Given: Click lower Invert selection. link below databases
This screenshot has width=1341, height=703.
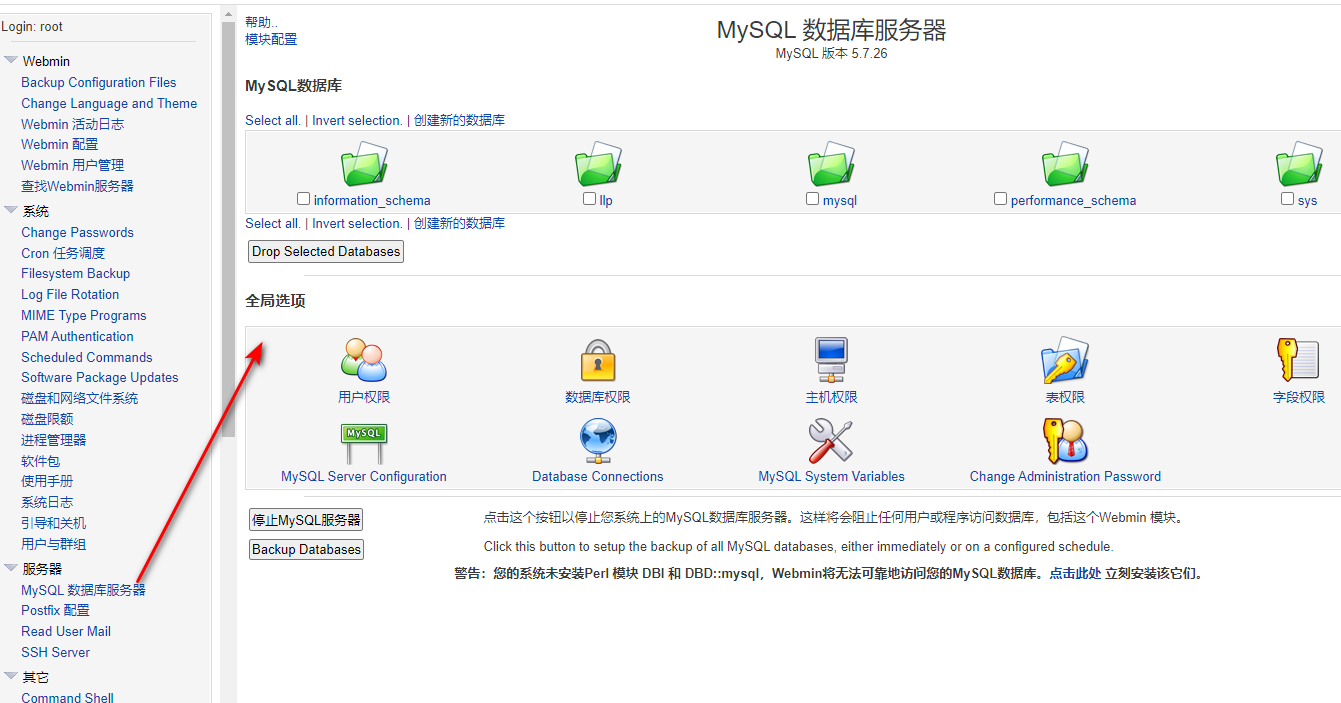Looking at the screenshot, I should point(357,223).
